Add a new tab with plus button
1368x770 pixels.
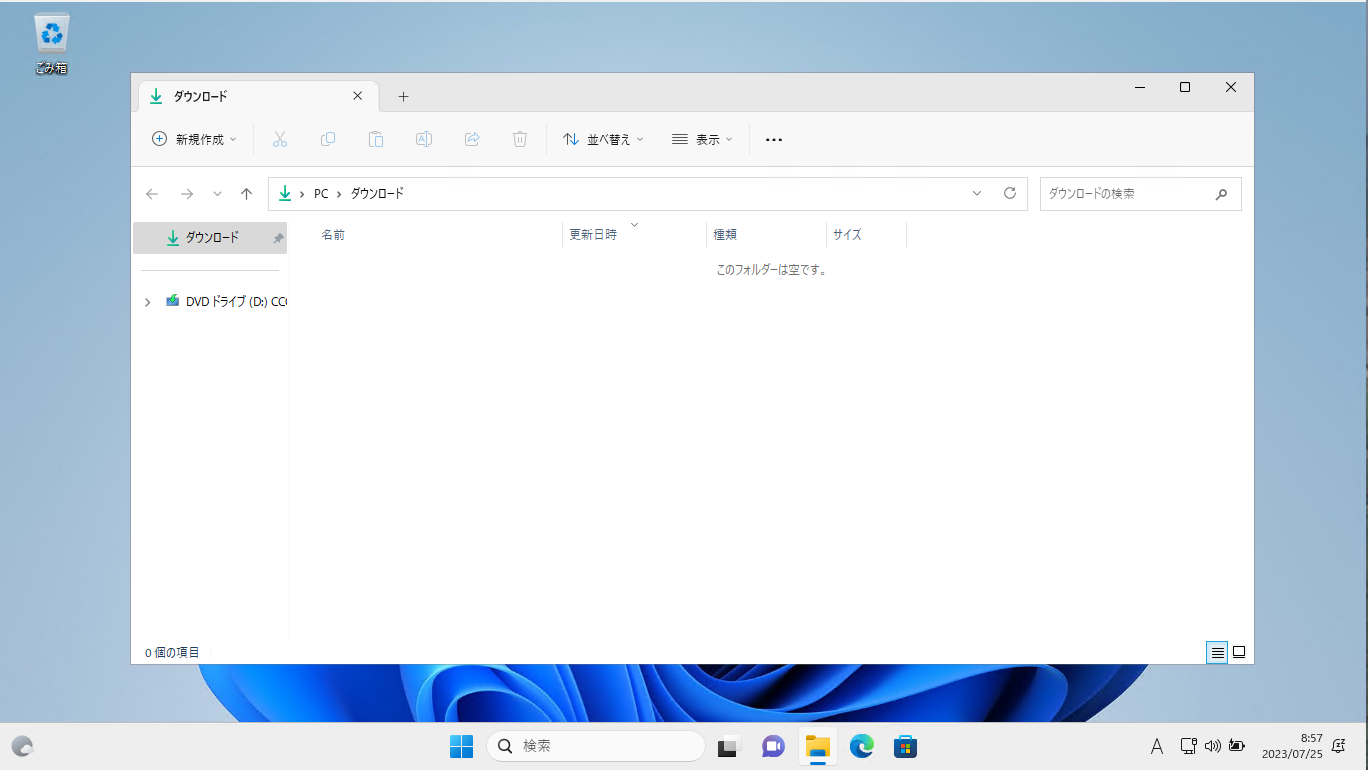tap(403, 96)
